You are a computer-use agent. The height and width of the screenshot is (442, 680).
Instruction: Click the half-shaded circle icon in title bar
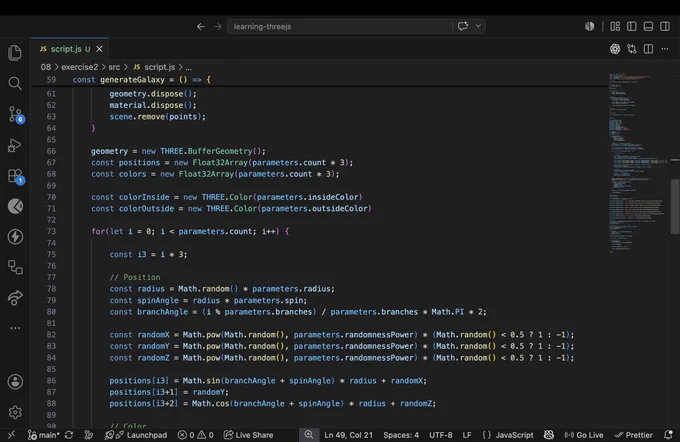(x=589, y=26)
